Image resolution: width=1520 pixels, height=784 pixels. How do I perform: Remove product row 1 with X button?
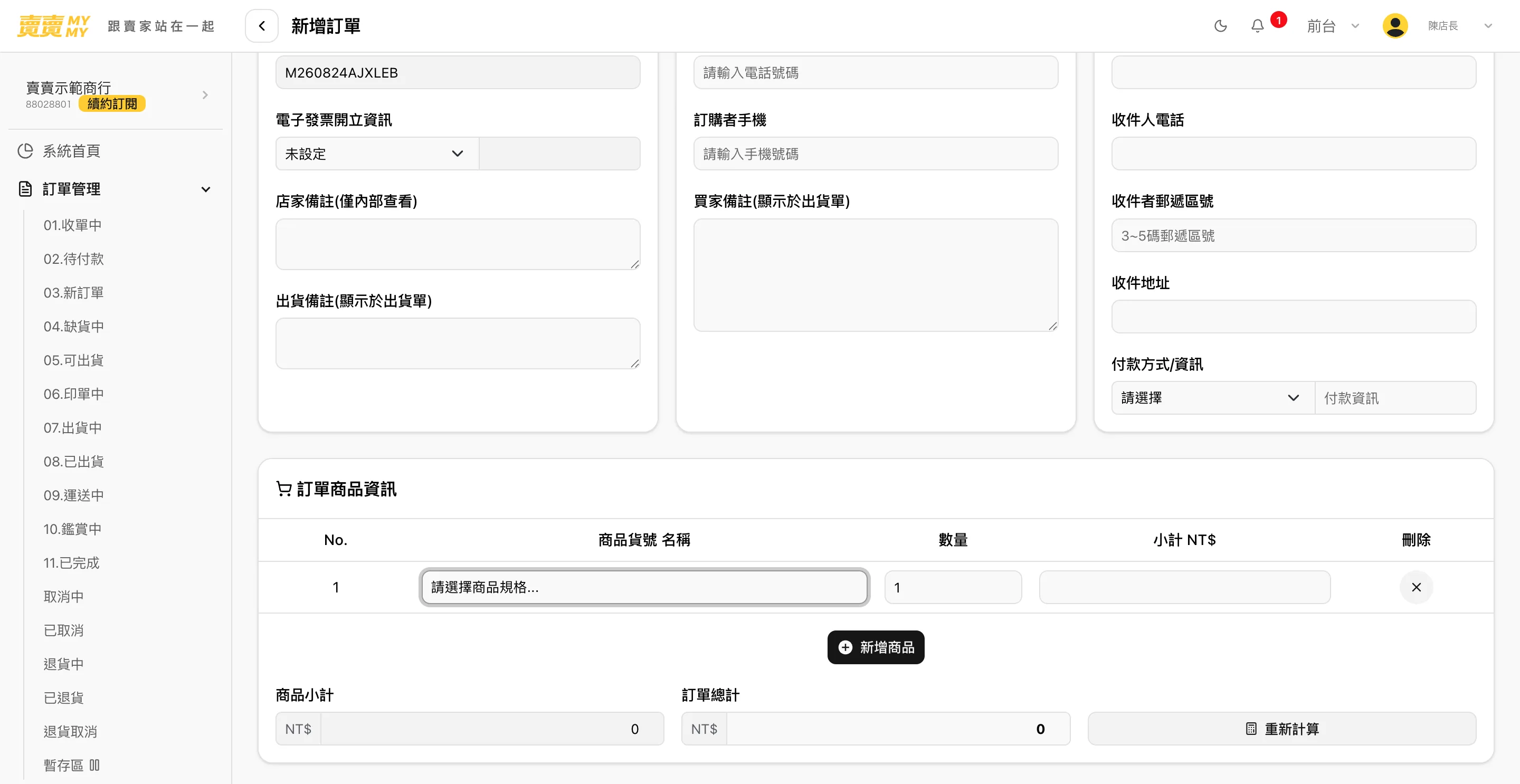1416,587
